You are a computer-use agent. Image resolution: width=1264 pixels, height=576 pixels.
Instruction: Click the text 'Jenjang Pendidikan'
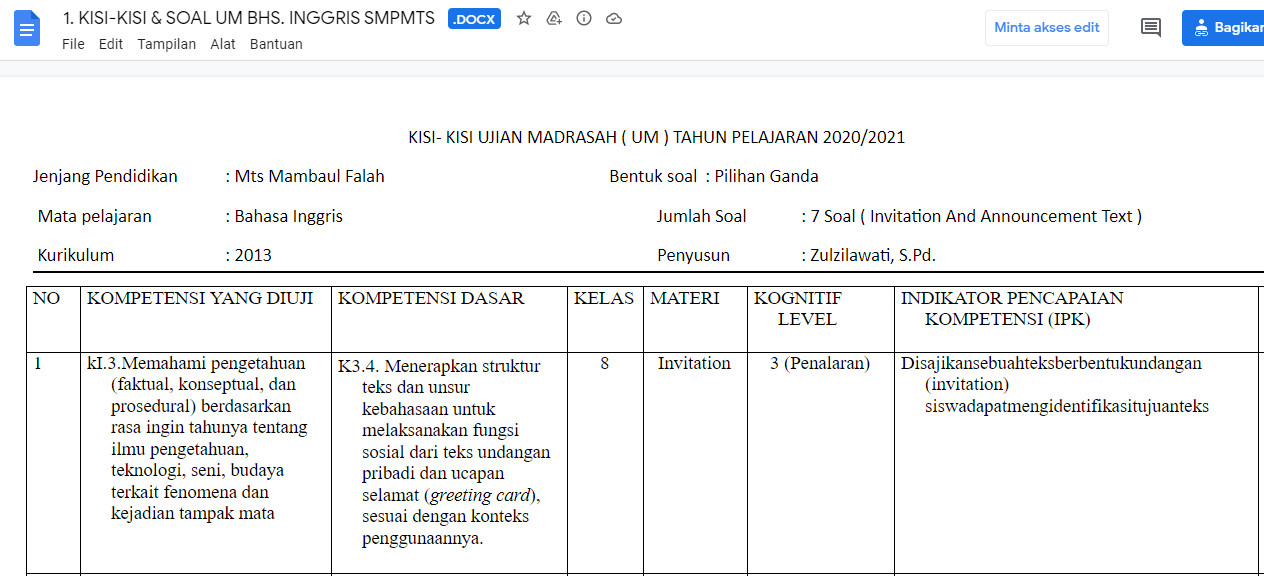(x=105, y=177)
